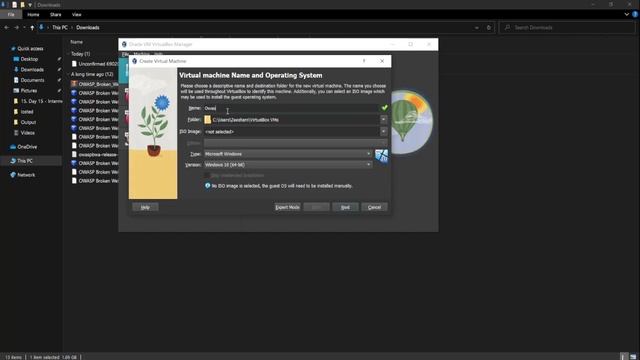640x360 pixels.
Task: Click Quick access star icon in Explorer
Action: tap(13, 49)
